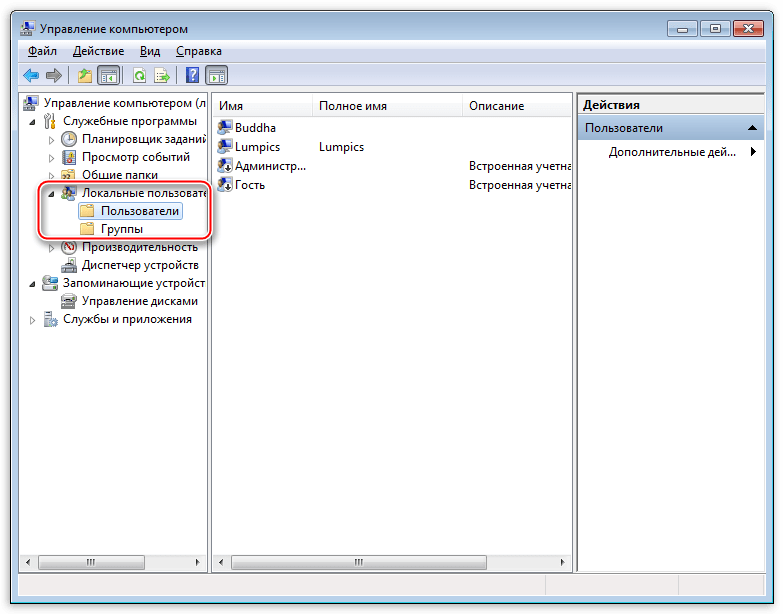
Task: Click the root Управление компьютером icon
Action: (x=30, y=102)
